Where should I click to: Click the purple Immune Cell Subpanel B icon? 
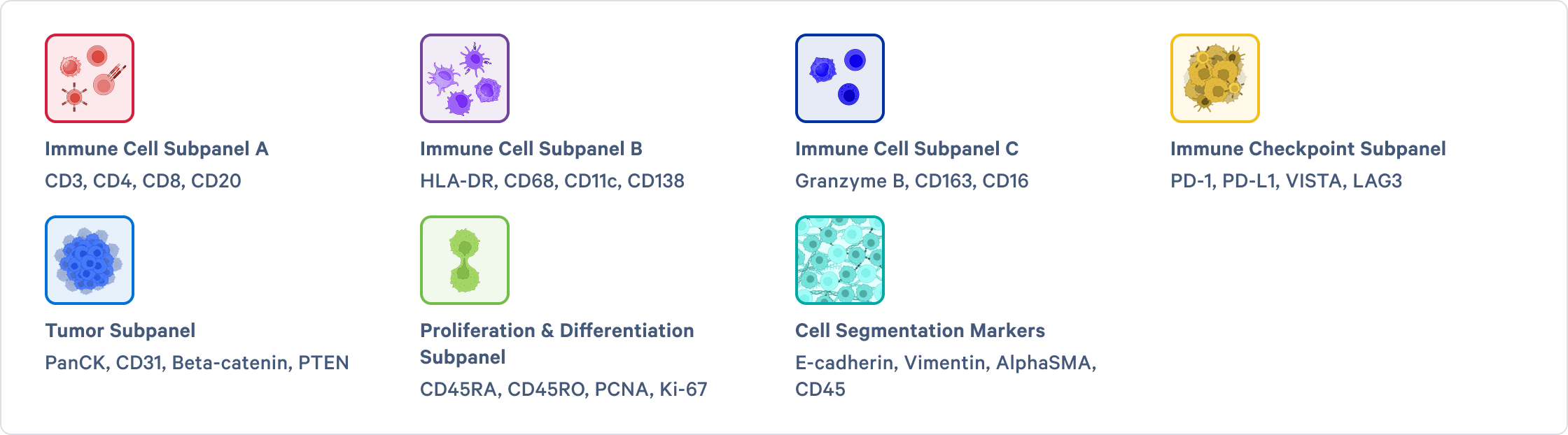[x=465, y=78]
